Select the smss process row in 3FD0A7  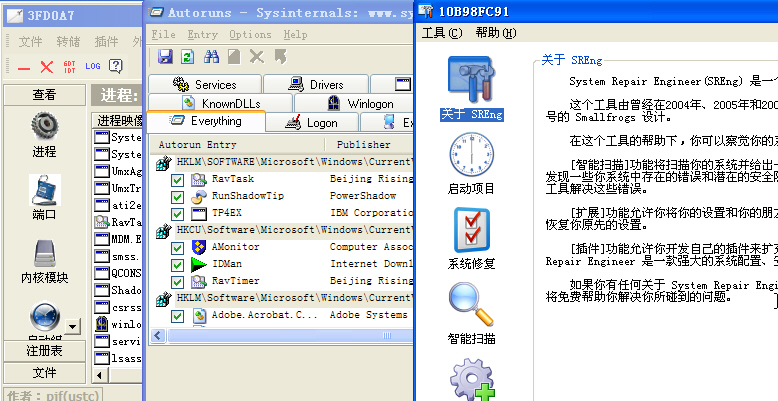118,256
